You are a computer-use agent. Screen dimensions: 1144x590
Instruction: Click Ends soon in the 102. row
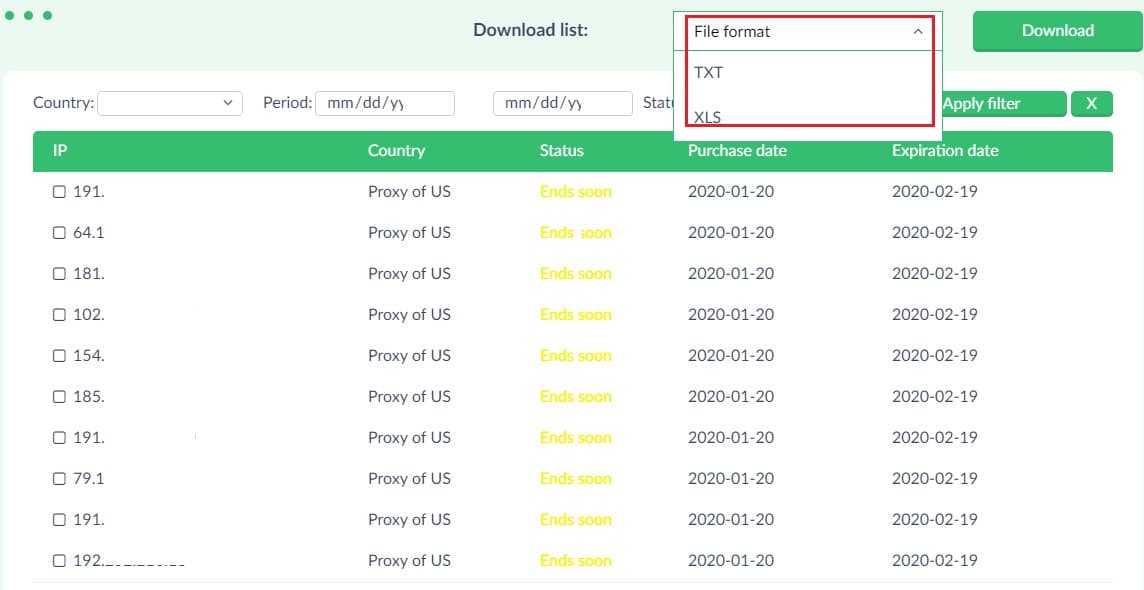pos(576,314)
